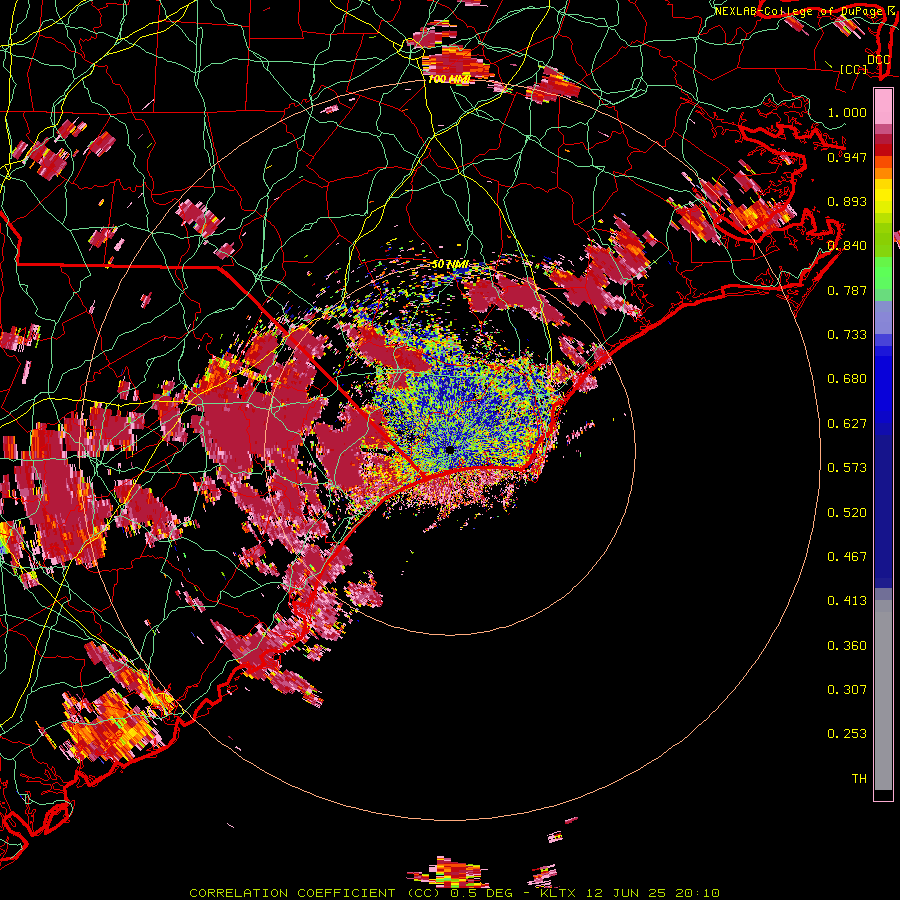Click the 100 NMI range ring label
This screenshot has height=900, width=900.
coord(449,79)
